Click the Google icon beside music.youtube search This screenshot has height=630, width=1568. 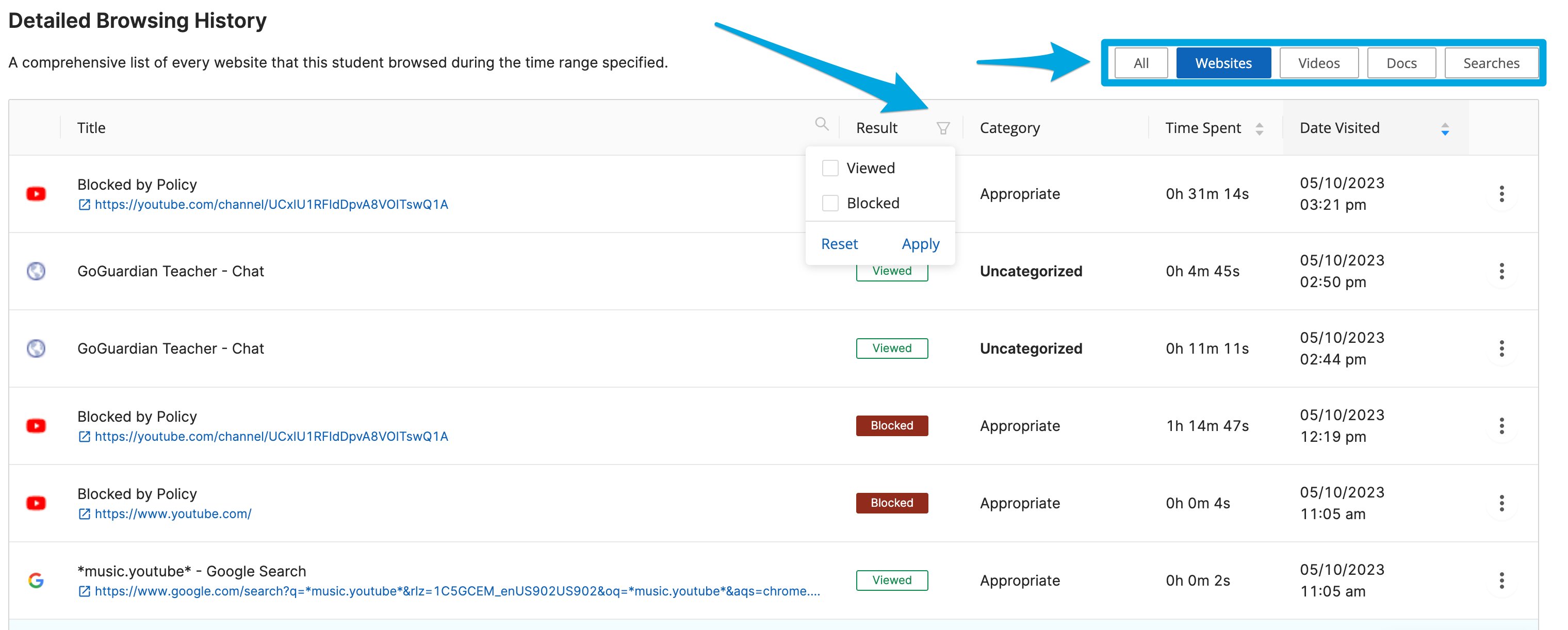(36, 580)
